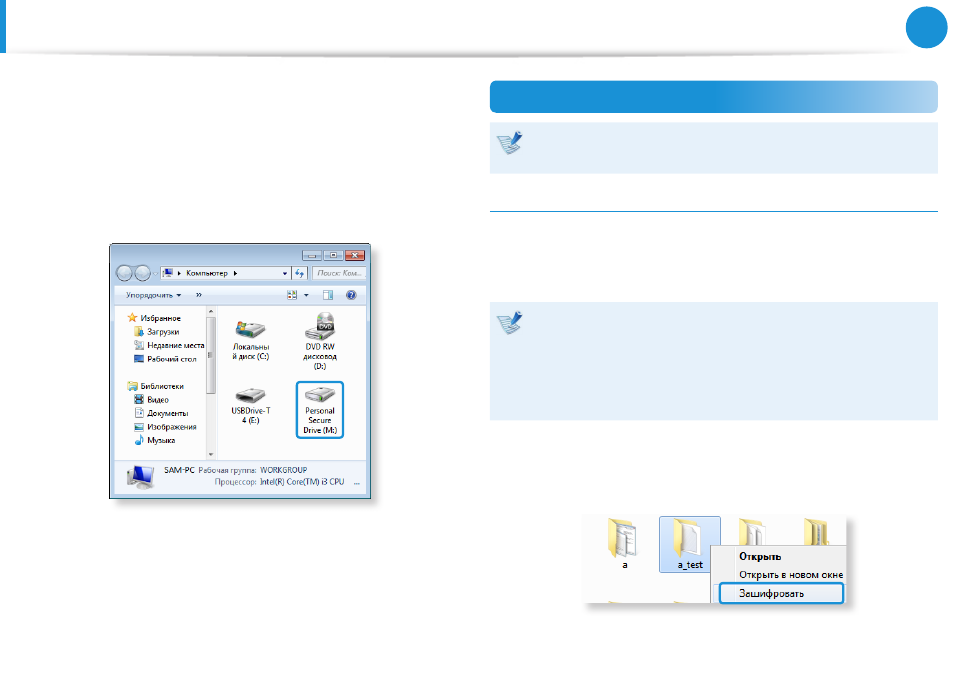Choose Открыть in the context menu
This screenshot has width=954, height=677.
[x=760, y=557]
